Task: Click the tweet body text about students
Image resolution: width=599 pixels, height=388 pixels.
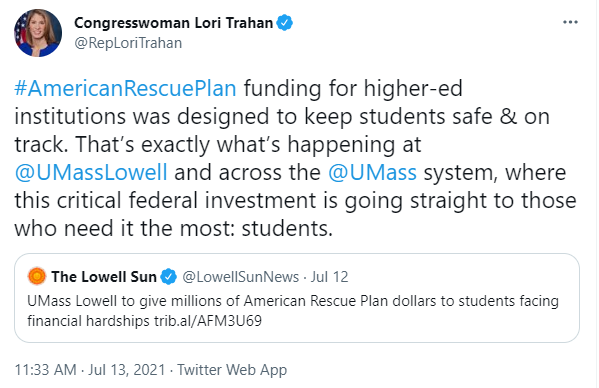Action: pyautogui.click(x=295, y=158)
